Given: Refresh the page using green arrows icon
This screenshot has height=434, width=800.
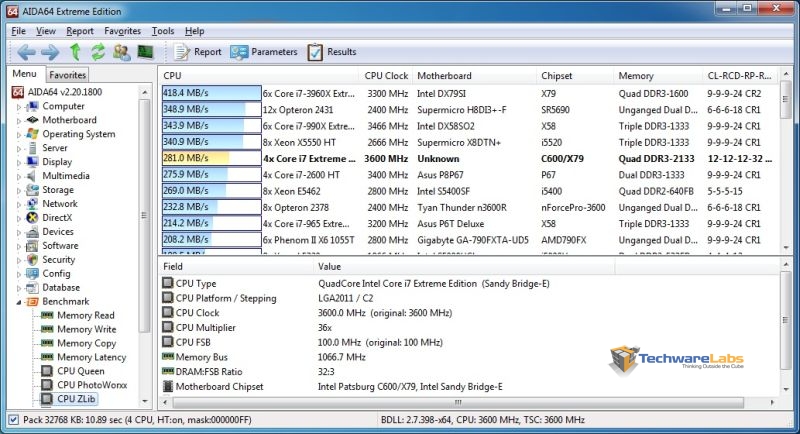Looking at the screenshot, I should (97, 52).
